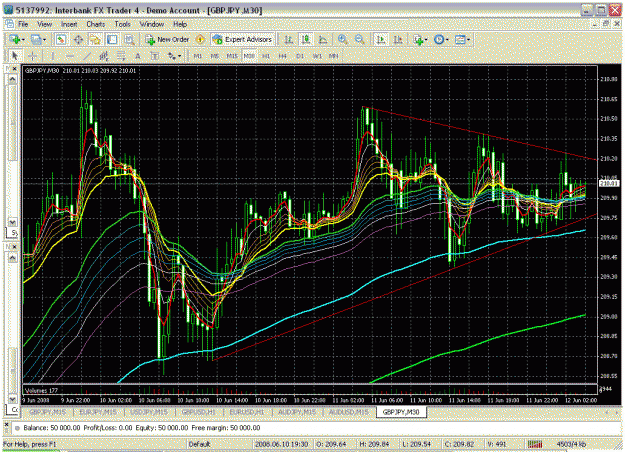This screenshot has width=625, height=452.
Task: Open the File menu
Action: tap(23, 24)
